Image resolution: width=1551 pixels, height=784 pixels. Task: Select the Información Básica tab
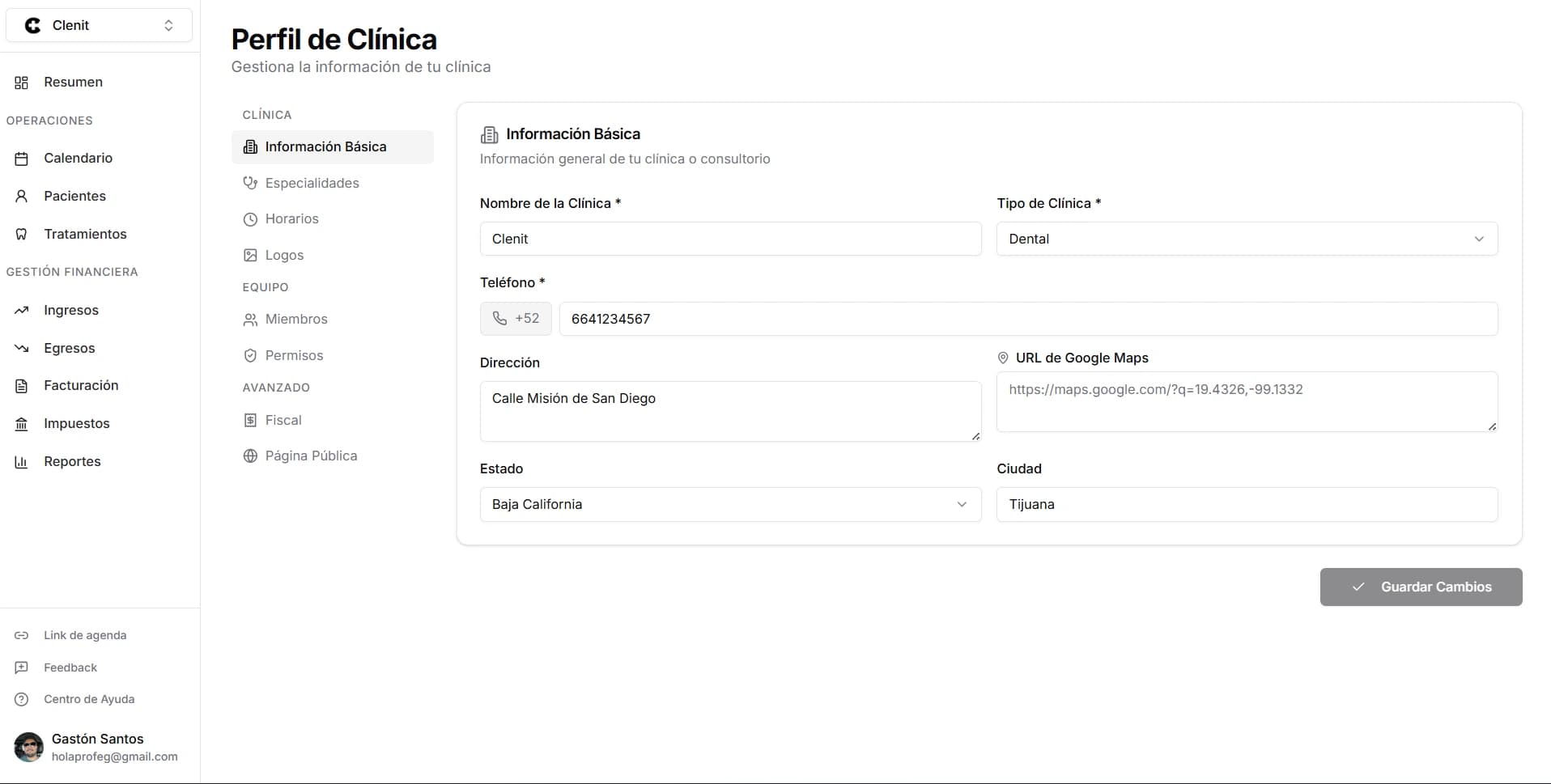point(333,147)
